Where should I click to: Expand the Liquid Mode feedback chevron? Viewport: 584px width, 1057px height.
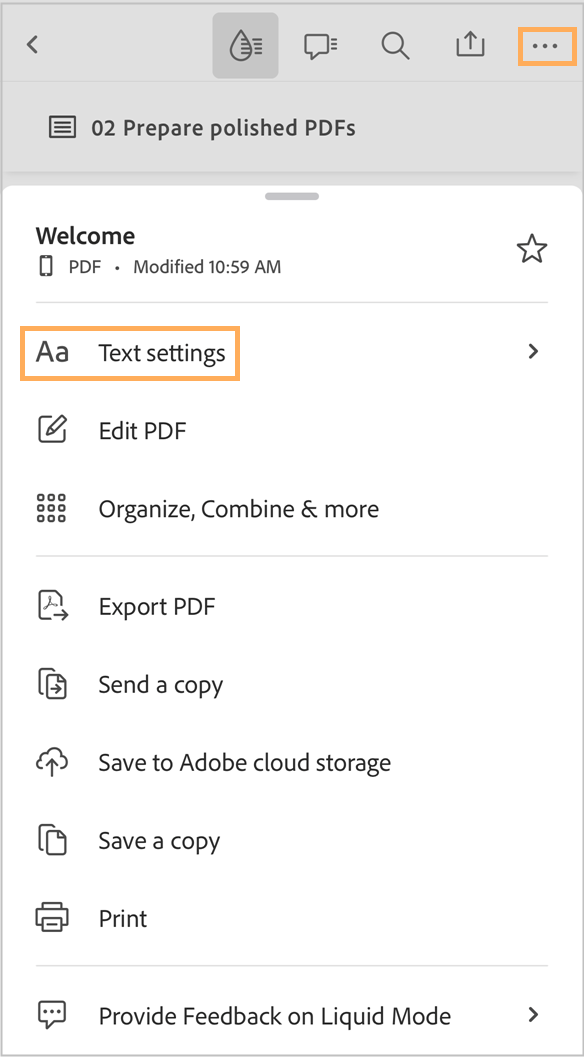point(532,1016)
